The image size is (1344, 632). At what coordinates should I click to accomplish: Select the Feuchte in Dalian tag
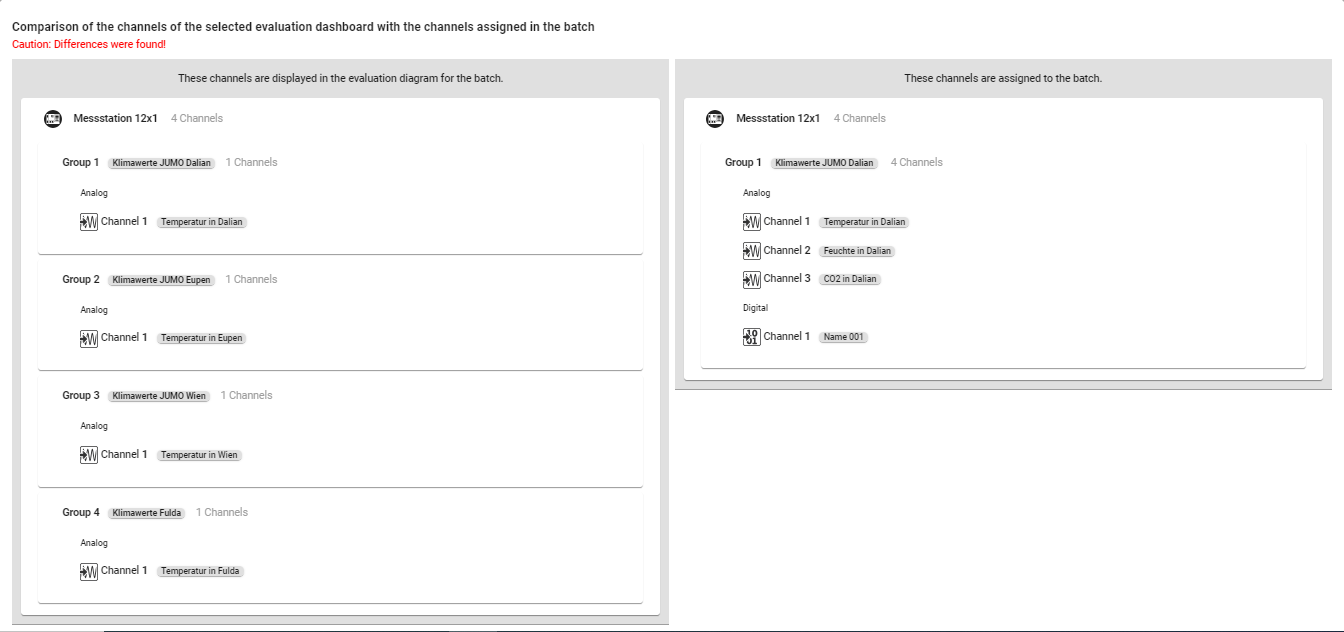[857, 251]
